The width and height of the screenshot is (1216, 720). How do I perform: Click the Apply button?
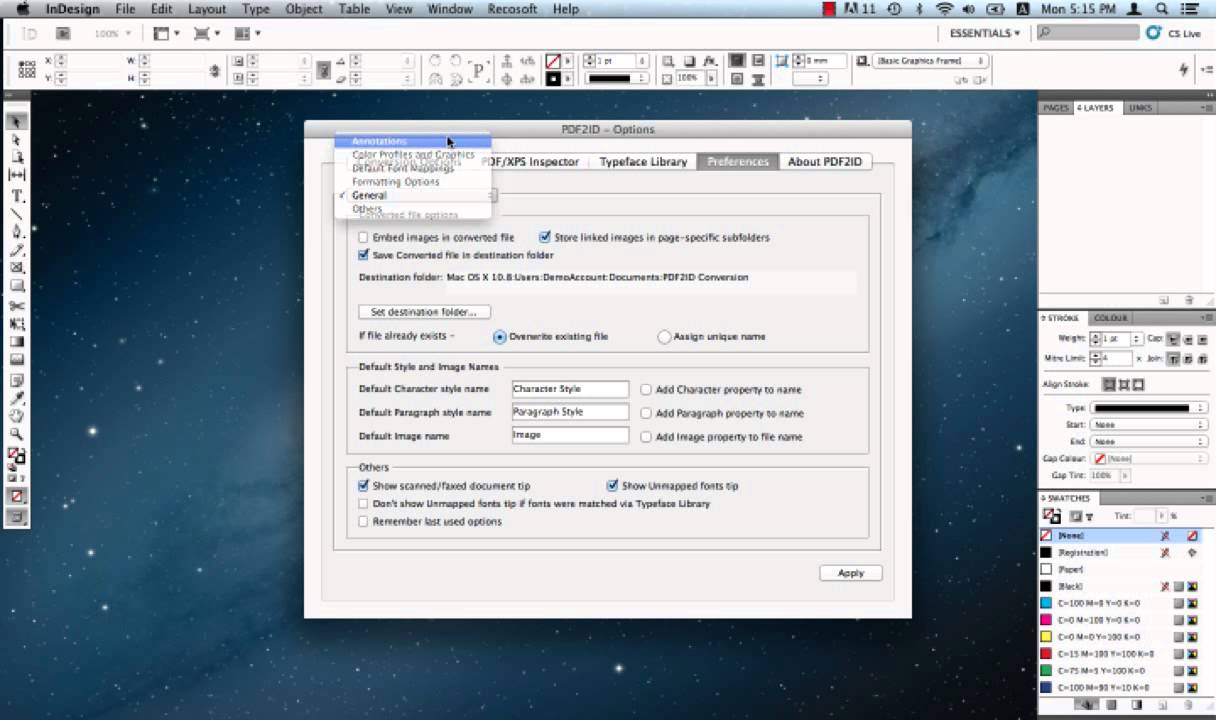tap(851, 573)
